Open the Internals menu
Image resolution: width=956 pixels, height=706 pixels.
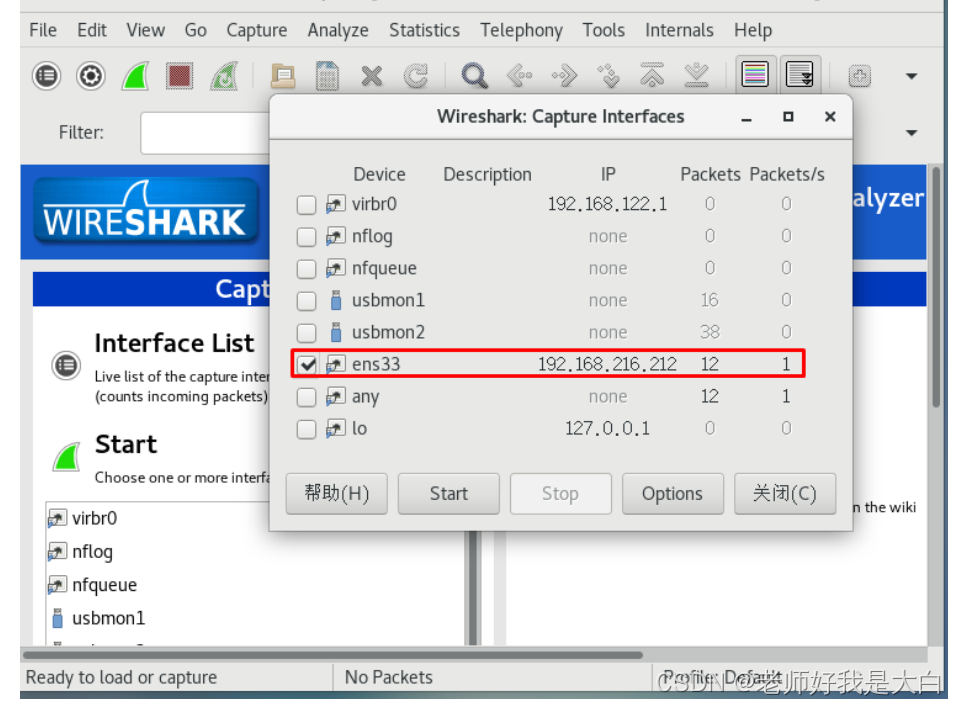(x=679, y=30)
